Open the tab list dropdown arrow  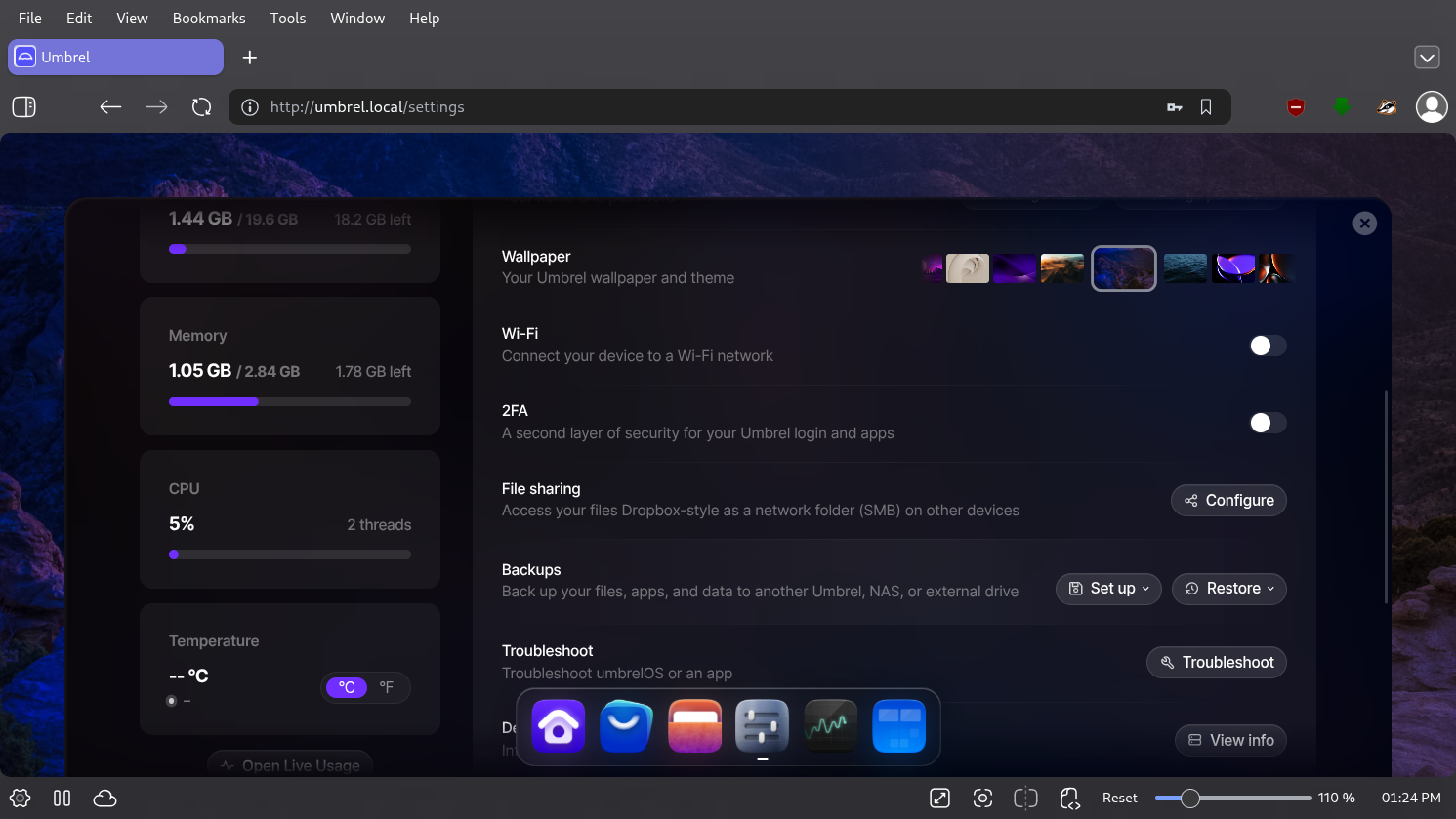pos(1427,58)
